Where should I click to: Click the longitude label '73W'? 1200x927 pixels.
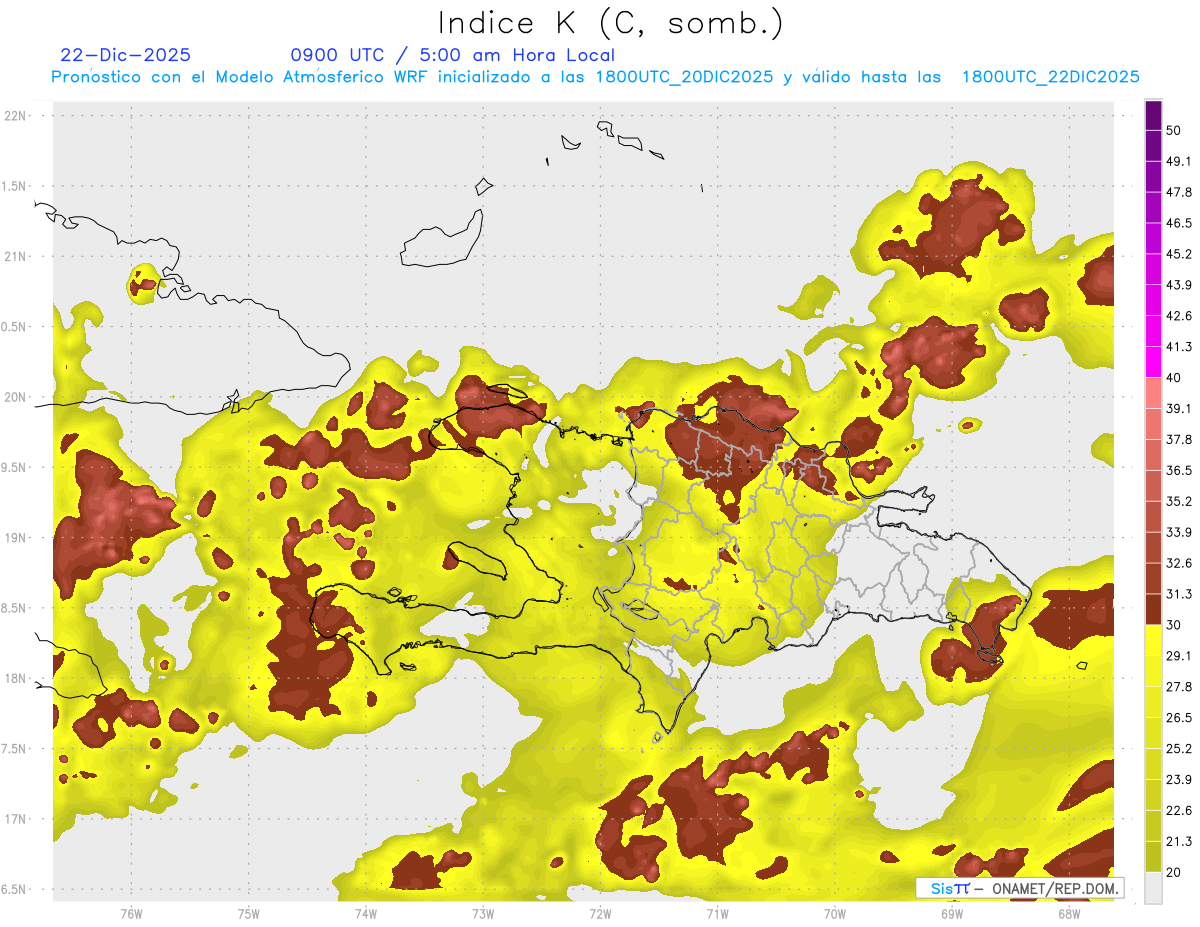(483, 913)
